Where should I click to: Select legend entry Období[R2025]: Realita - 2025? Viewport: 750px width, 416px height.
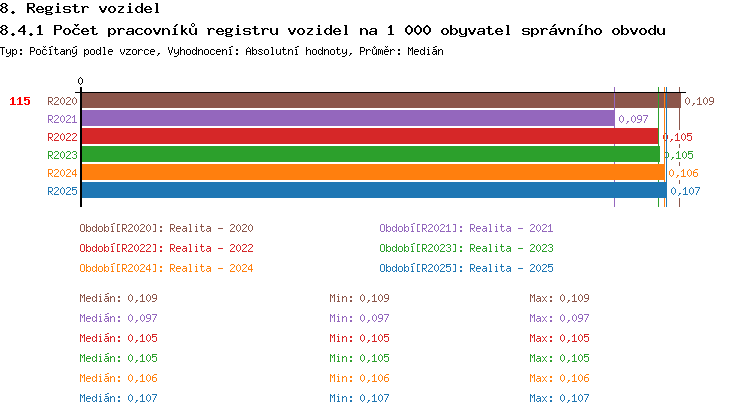[x=466, y=268]
